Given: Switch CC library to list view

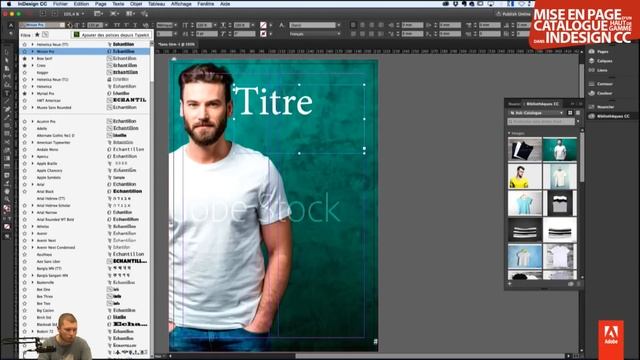Looking at the screenshot, I should pos(578,113).
